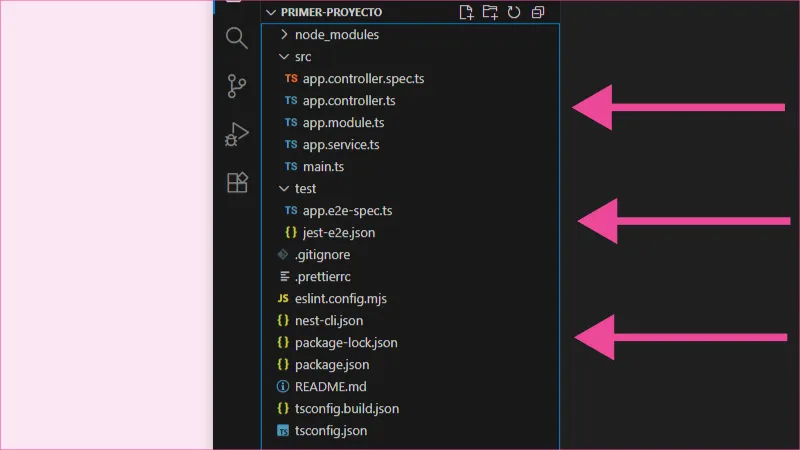Click the lines icon beside .prettierrc

(x=285, y=277)
